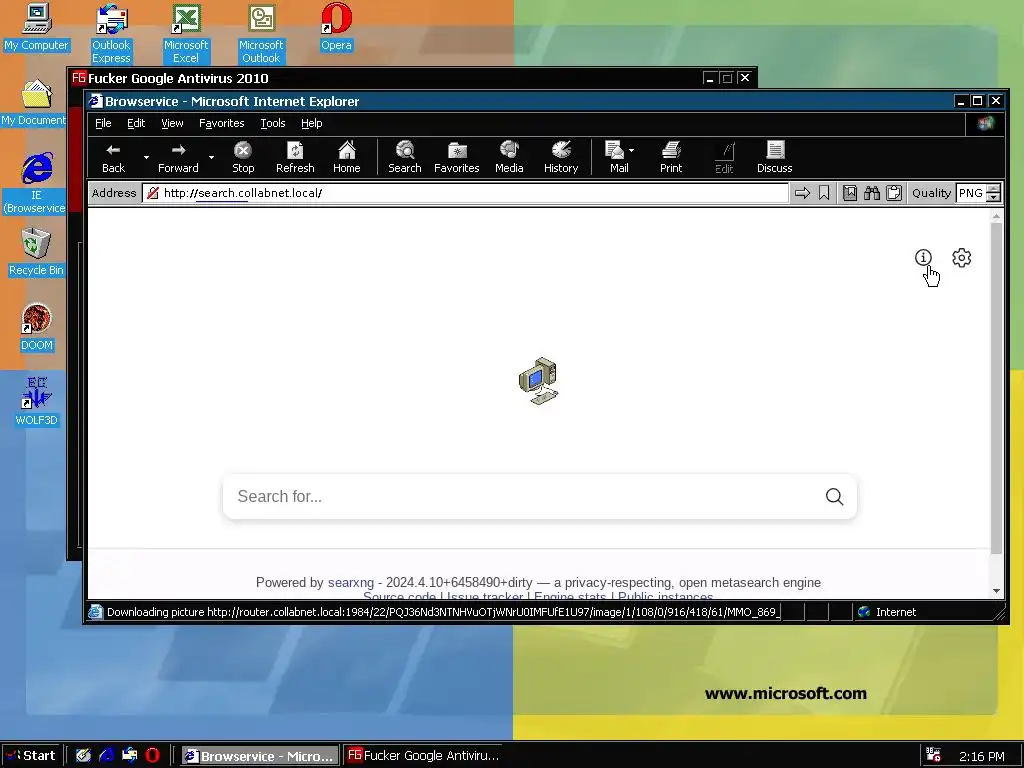Image resolution: width=1024 pixels, height=768 pixels.
Task: Expand the Back history dropdown arrow
Action: 146,157
